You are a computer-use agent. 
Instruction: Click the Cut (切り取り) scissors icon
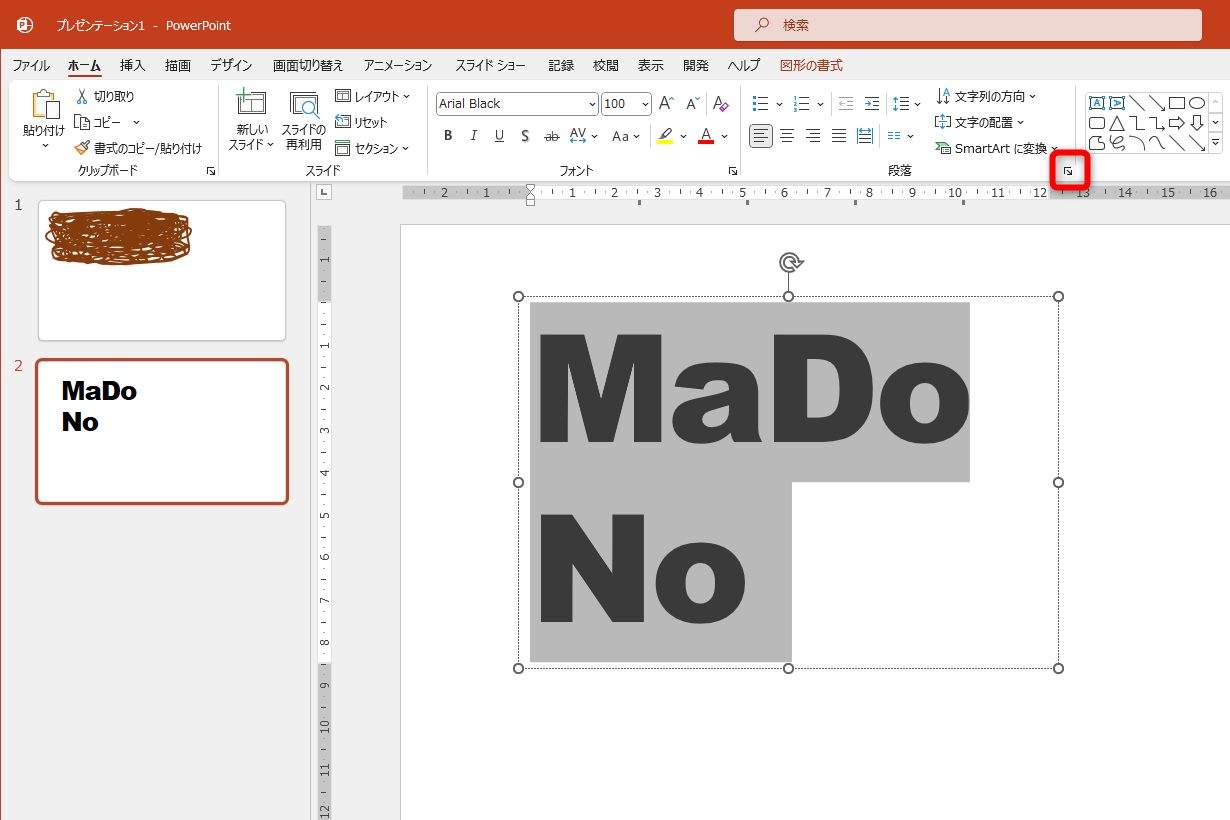tap(83, 96)
